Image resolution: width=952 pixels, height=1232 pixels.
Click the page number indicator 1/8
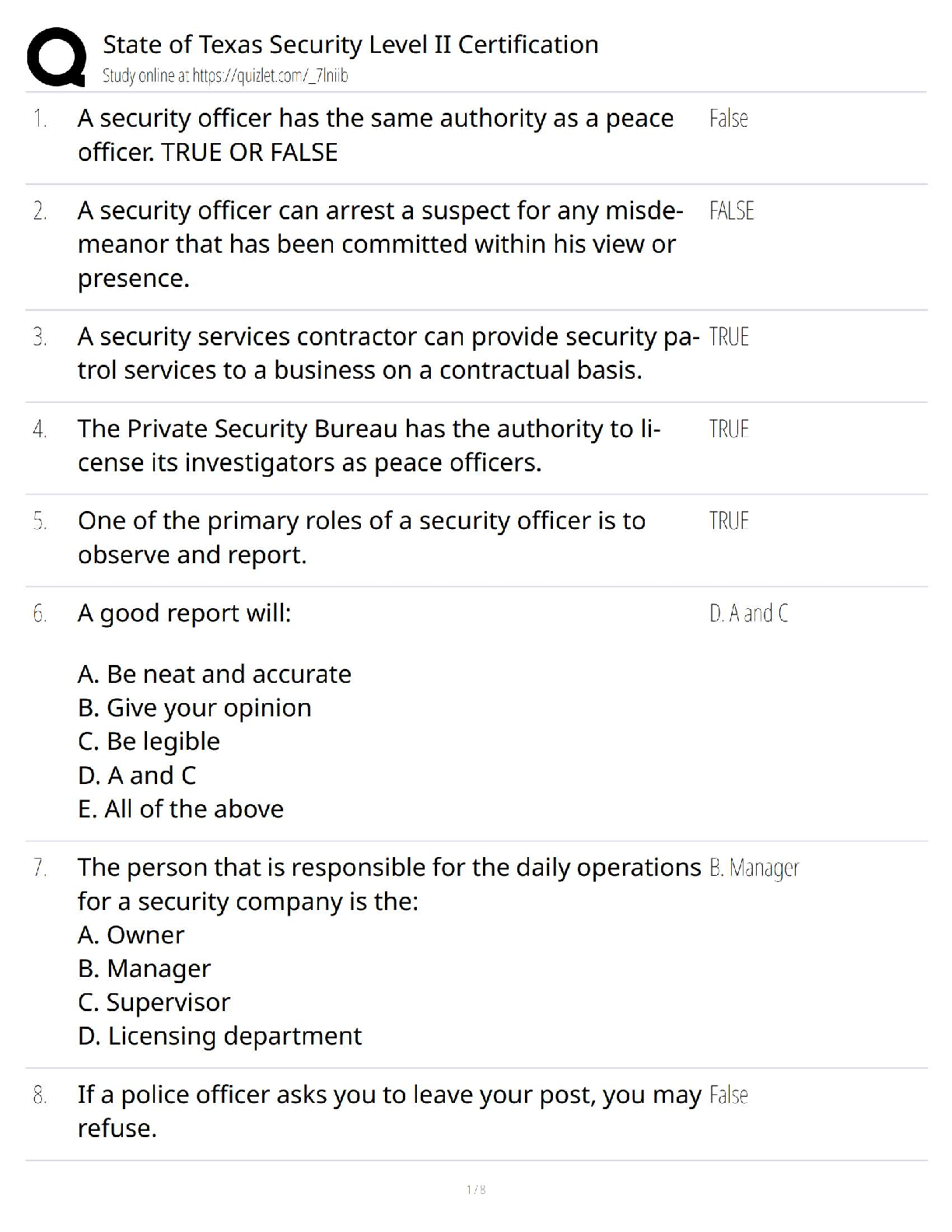(476, 1189)
